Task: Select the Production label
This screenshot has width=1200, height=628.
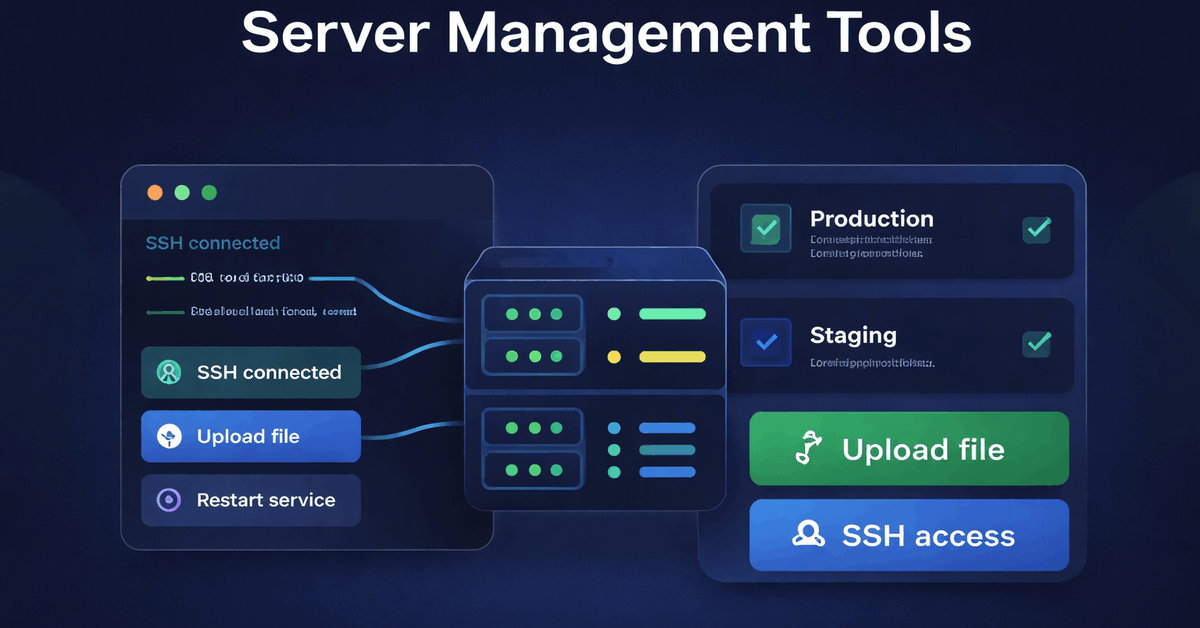Action: pos(872,219)
